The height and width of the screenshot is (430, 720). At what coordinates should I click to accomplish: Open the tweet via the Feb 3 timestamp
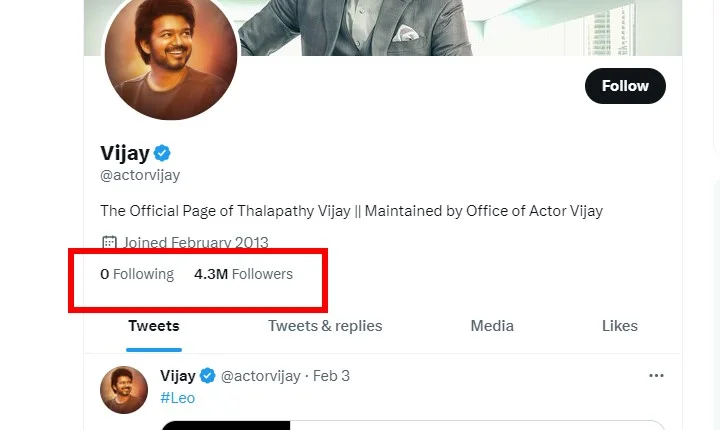[331, 376]
